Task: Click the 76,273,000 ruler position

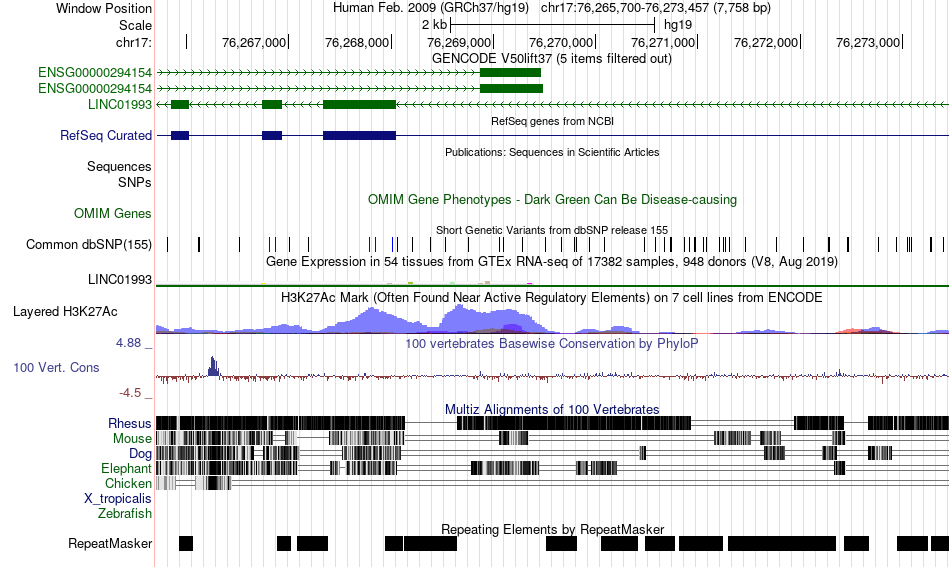Action: pos(868,42)
